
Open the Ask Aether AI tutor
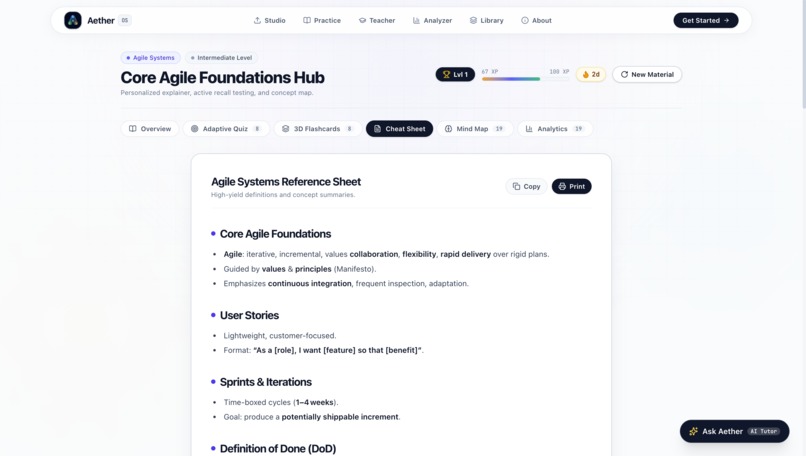click(x=734, y=431)
